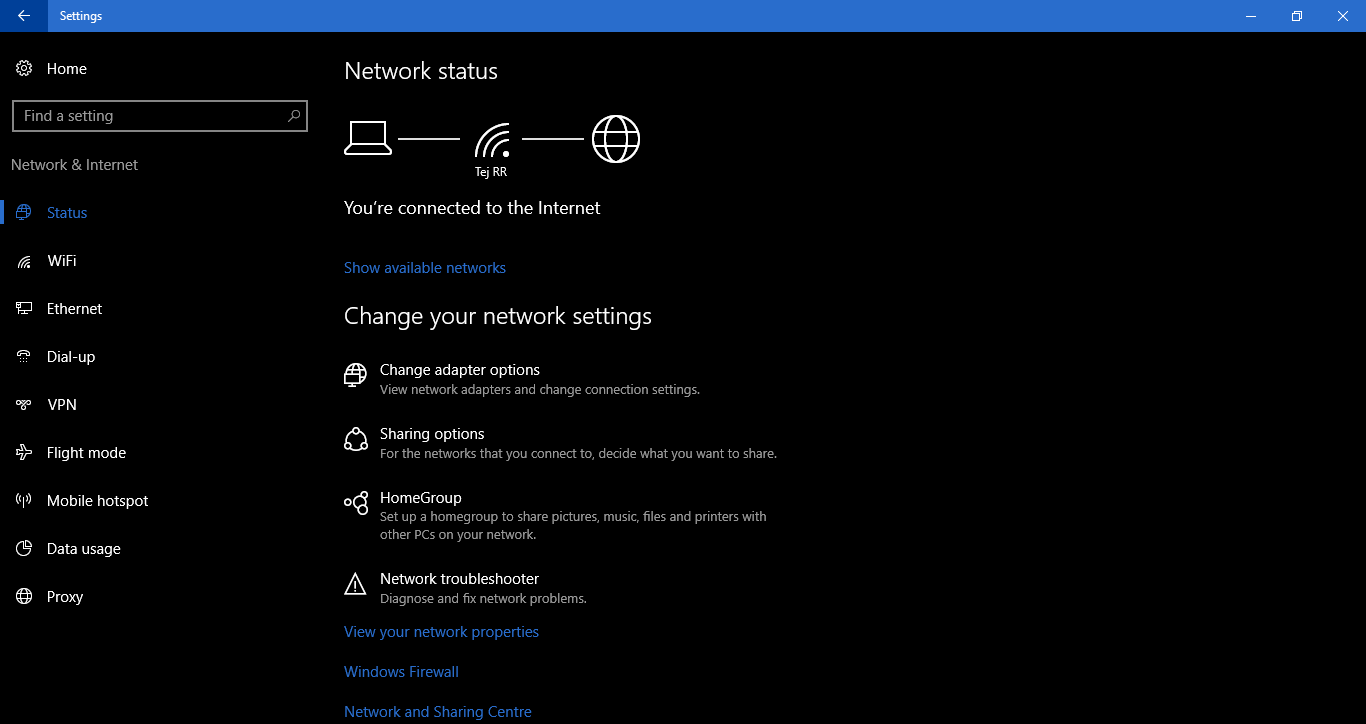Click the Network troubleshooter warning icon

355,584
